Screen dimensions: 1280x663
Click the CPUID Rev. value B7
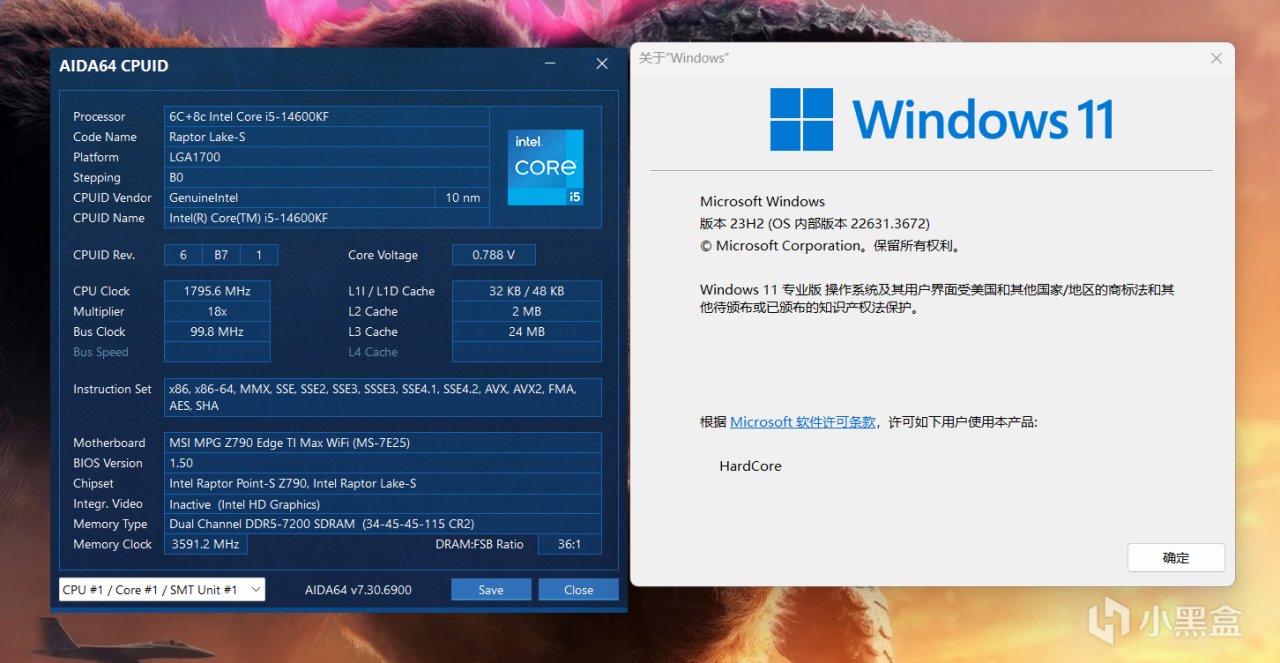click(221, 255)
